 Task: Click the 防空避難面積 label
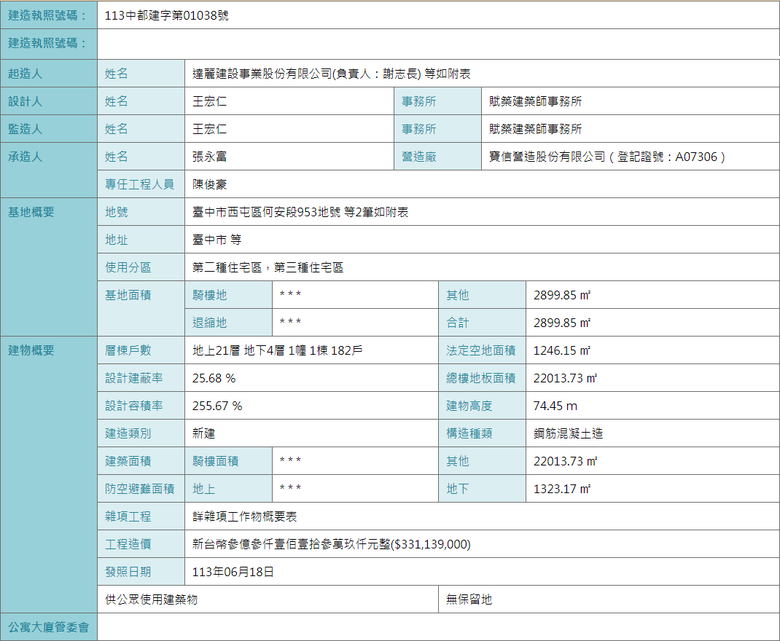tap(140, 489)
